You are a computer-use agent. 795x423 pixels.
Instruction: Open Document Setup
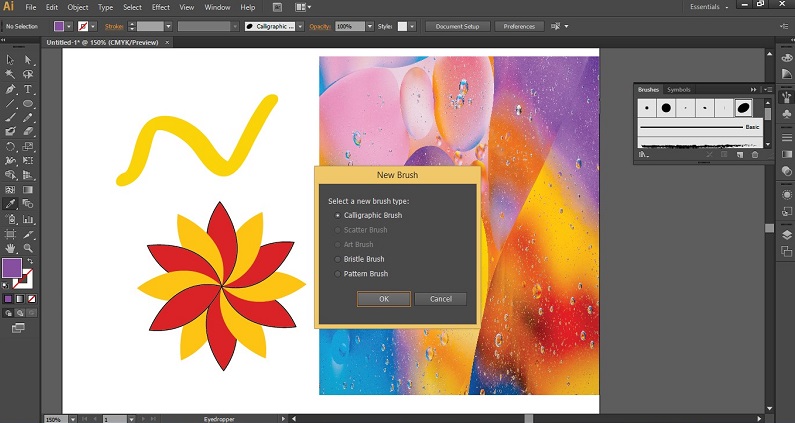coord(457,26)
